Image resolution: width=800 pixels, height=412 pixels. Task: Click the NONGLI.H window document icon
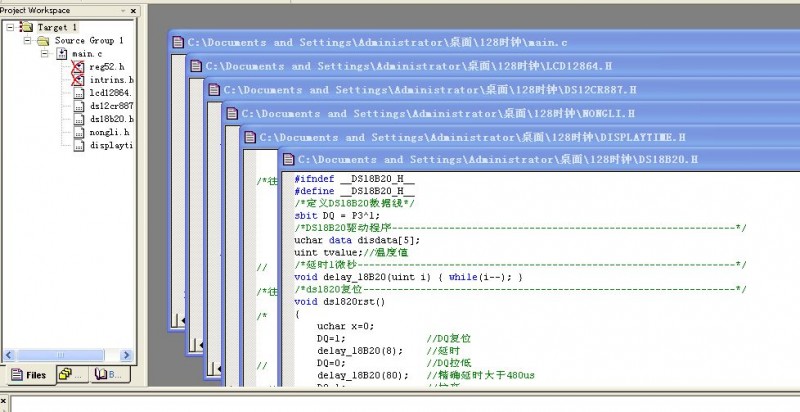coord(231,114)
